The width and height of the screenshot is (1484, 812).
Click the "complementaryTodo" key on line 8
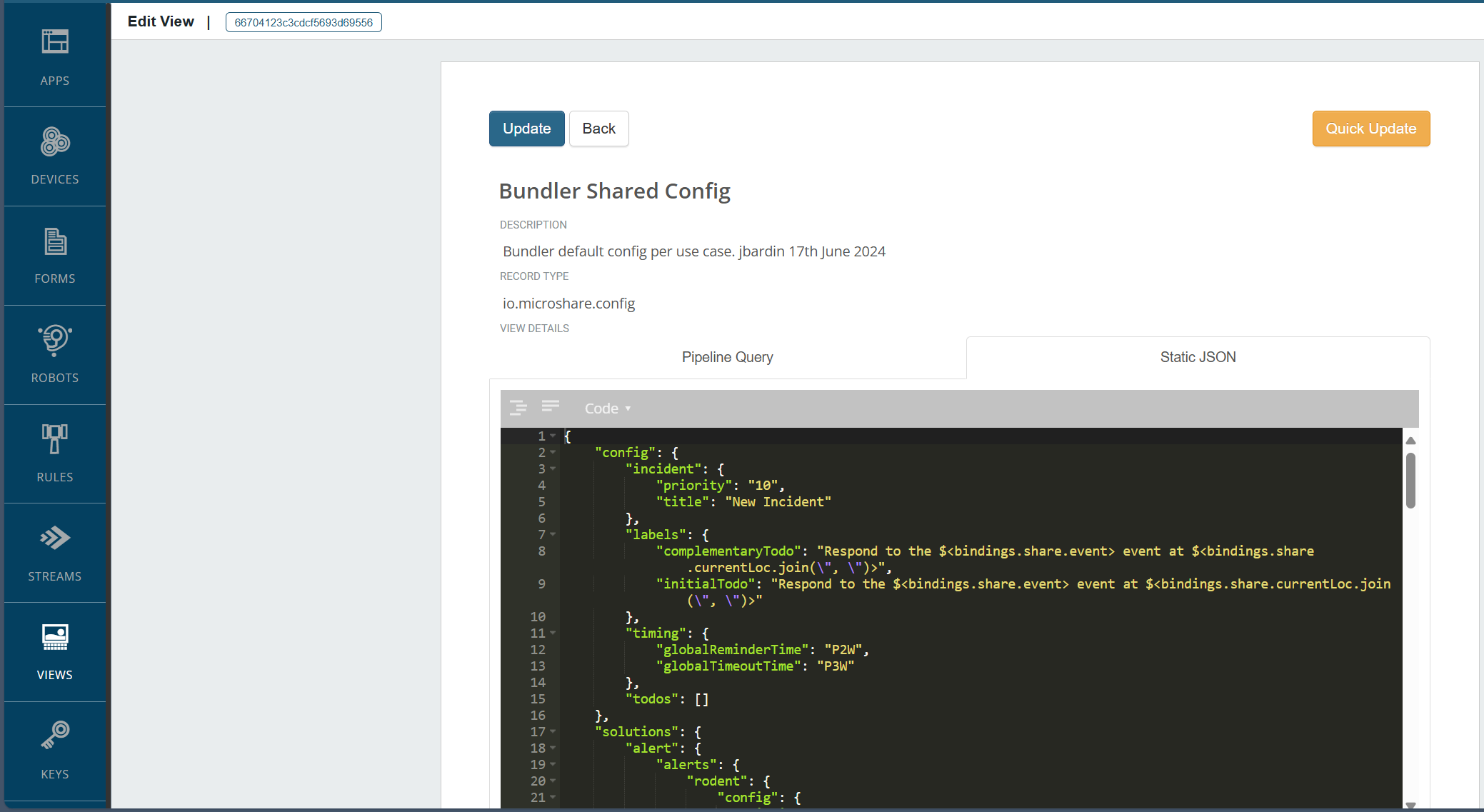coord(728,551)
